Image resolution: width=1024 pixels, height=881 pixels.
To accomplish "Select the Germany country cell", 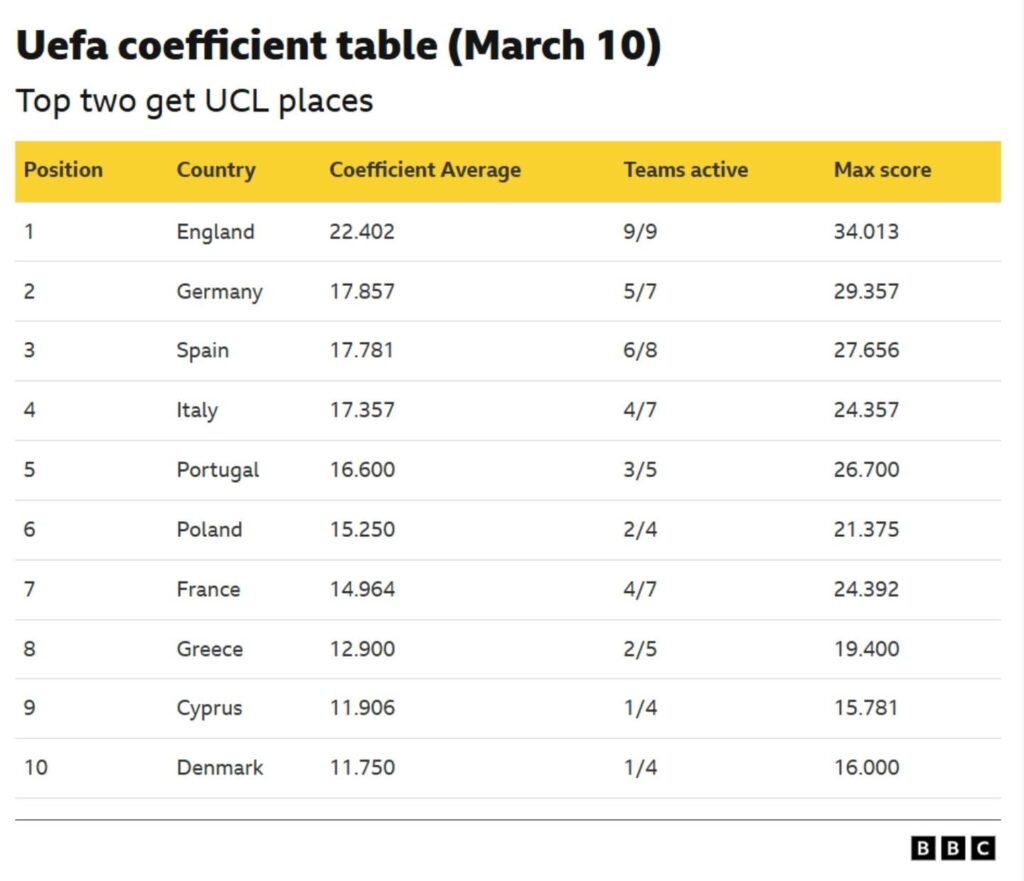I will pos(219,292).
